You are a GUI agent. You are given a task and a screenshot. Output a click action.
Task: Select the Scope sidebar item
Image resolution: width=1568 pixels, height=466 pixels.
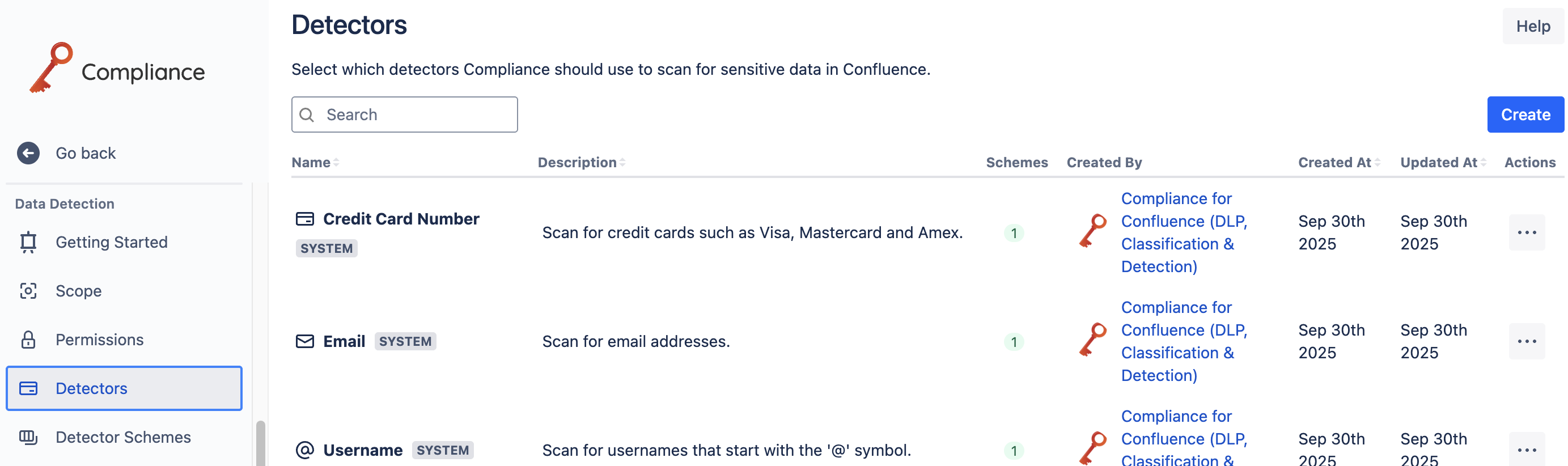(78, 291)
